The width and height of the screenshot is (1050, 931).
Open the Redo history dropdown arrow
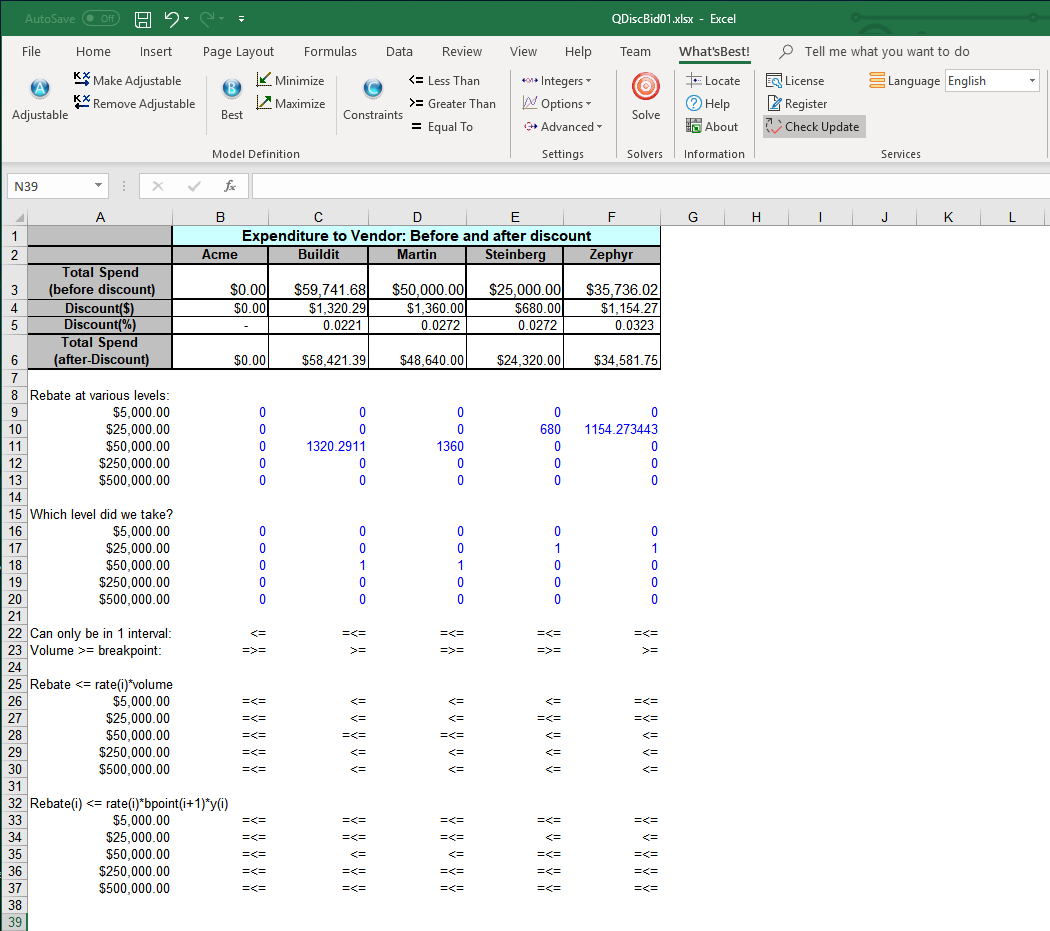222,19
